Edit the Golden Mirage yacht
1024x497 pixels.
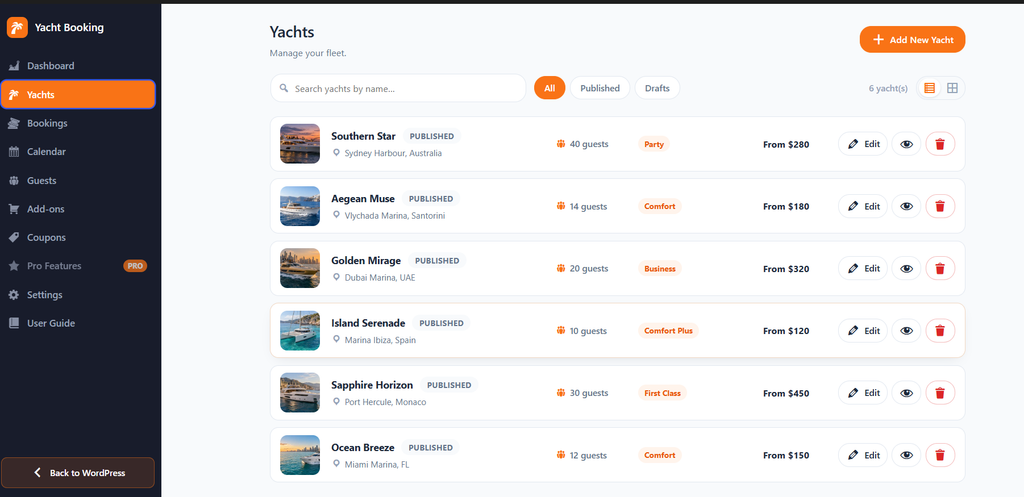(863, 268)
